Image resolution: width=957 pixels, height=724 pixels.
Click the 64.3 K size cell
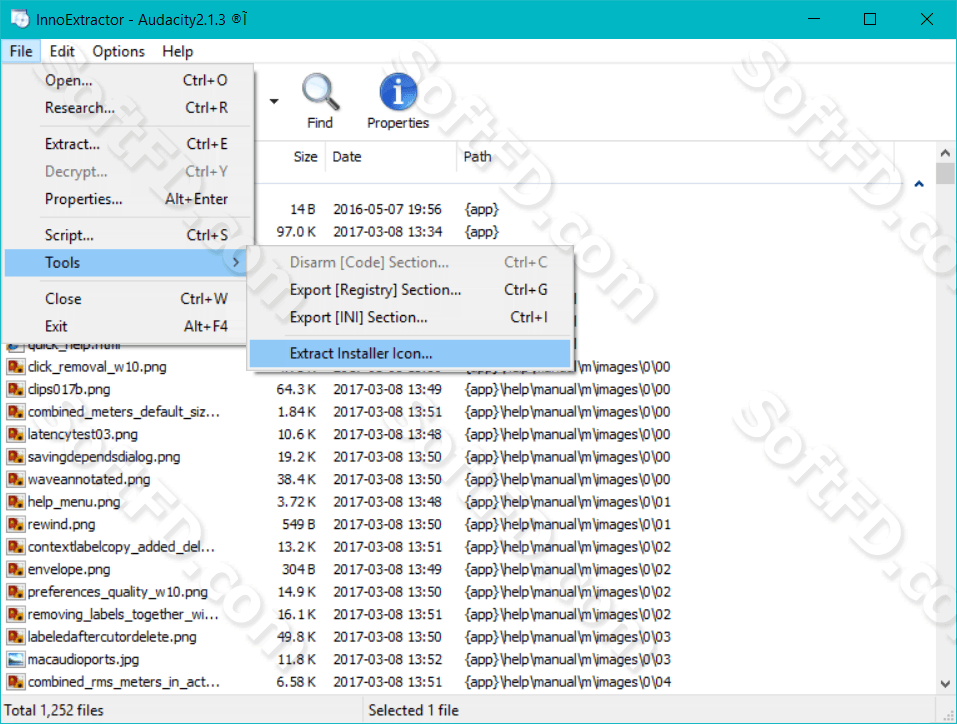296,389
